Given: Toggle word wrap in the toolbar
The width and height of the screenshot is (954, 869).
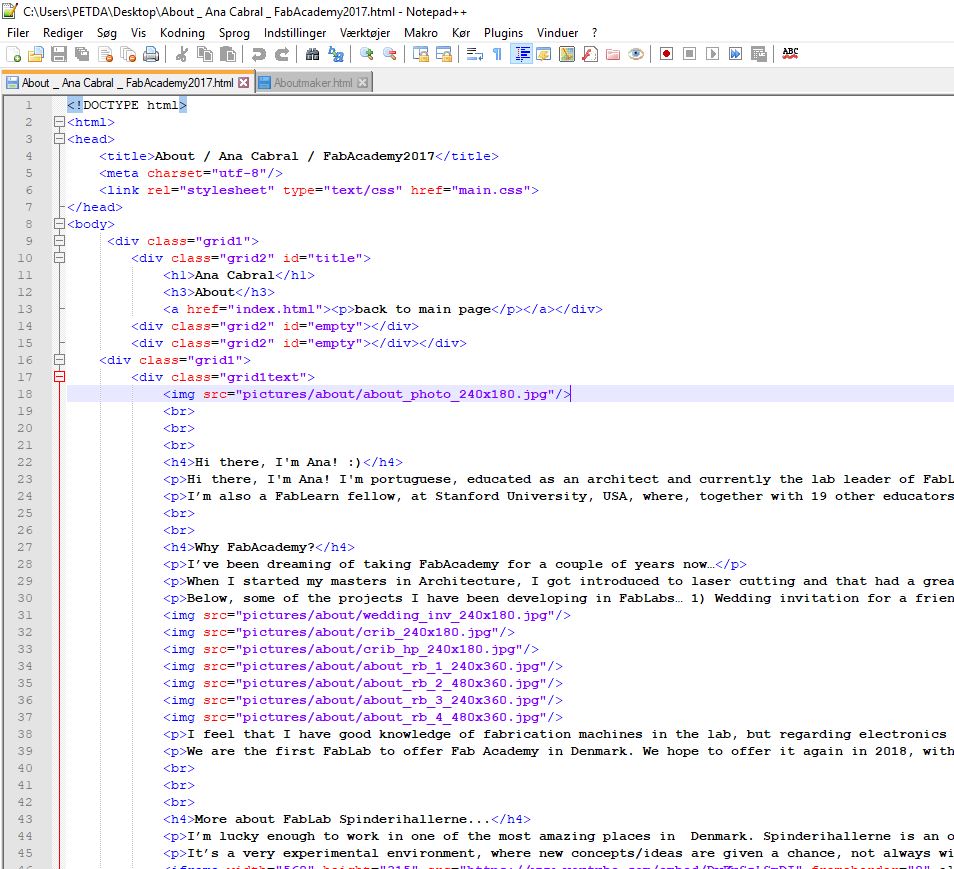Looking at the screenshot, I should [x=474, y=54].
